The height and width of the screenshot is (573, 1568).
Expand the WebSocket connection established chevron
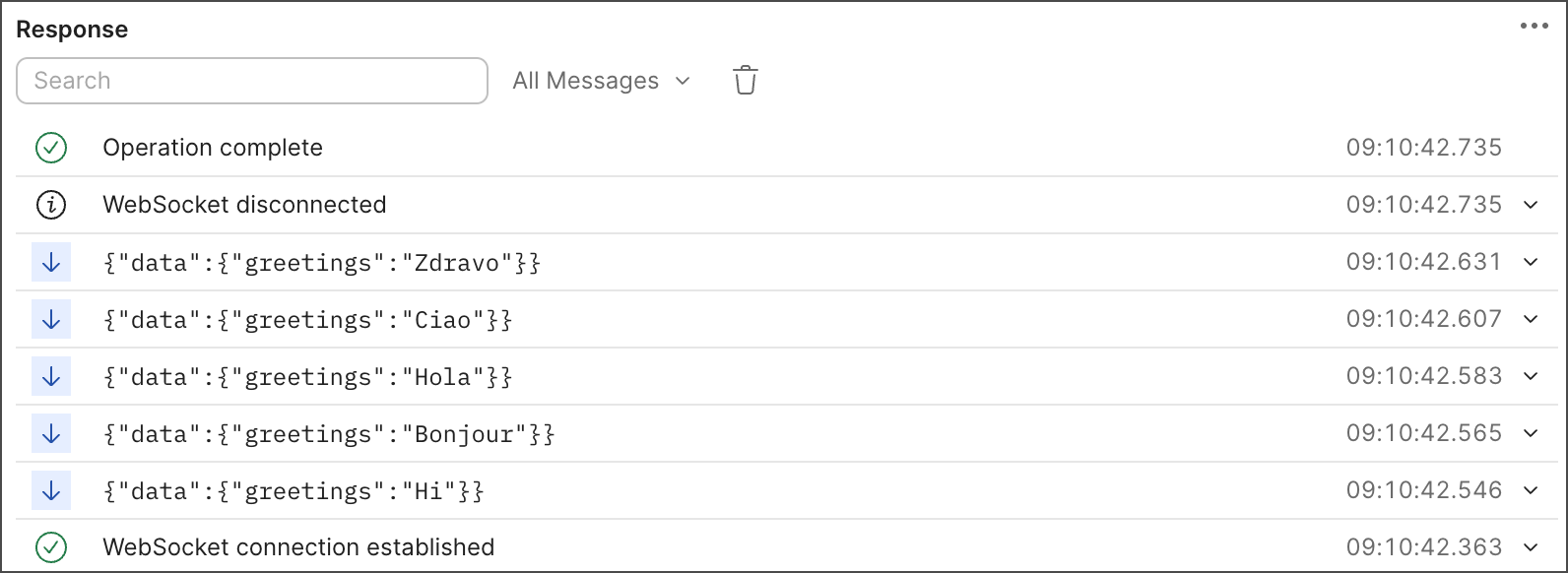(x=1531, y=547)
